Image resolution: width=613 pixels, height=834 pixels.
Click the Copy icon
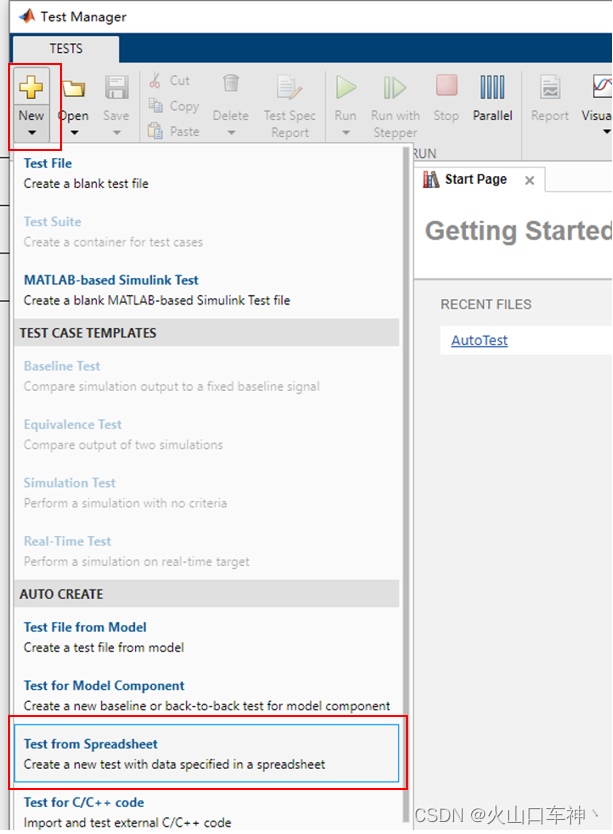click(x=155, y=105)
